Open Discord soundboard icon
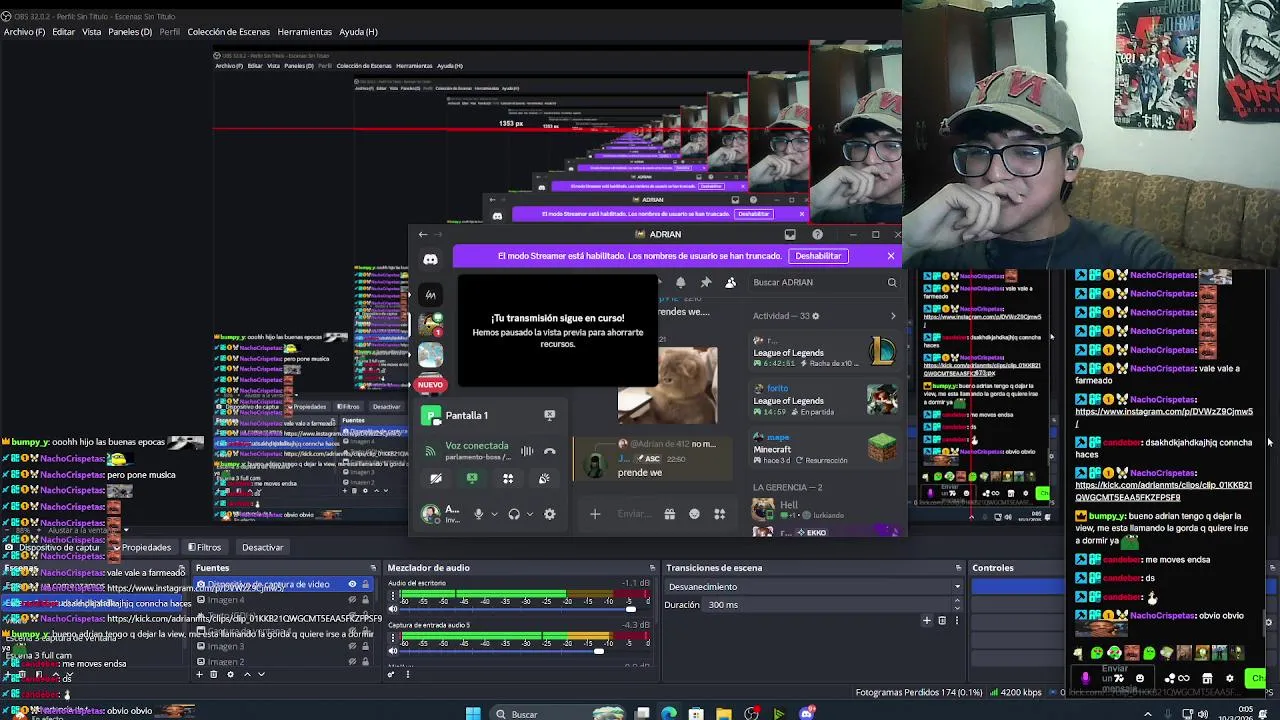 (x=544, y=479)
